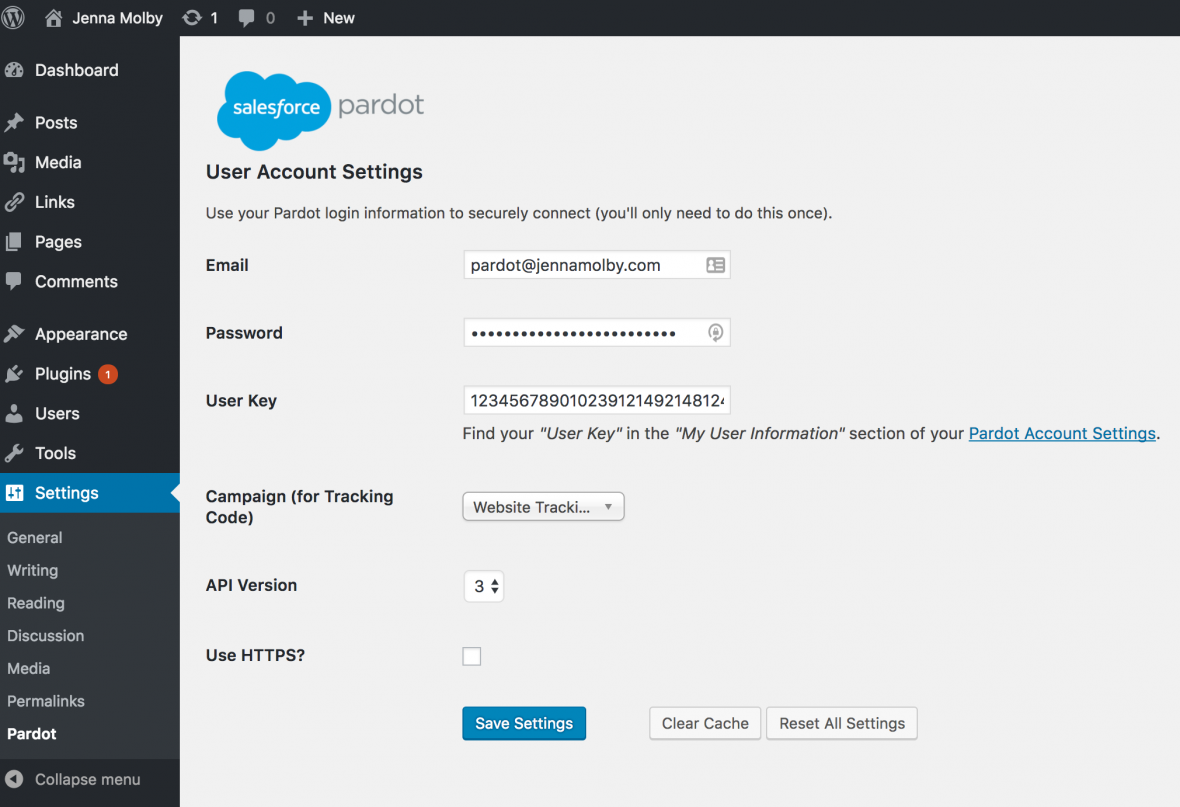This screenshot has height=807, width=1180.
Task: Enable the Use HTTPS checkbox
Action: pyautogui.click(x=472, y=656)
